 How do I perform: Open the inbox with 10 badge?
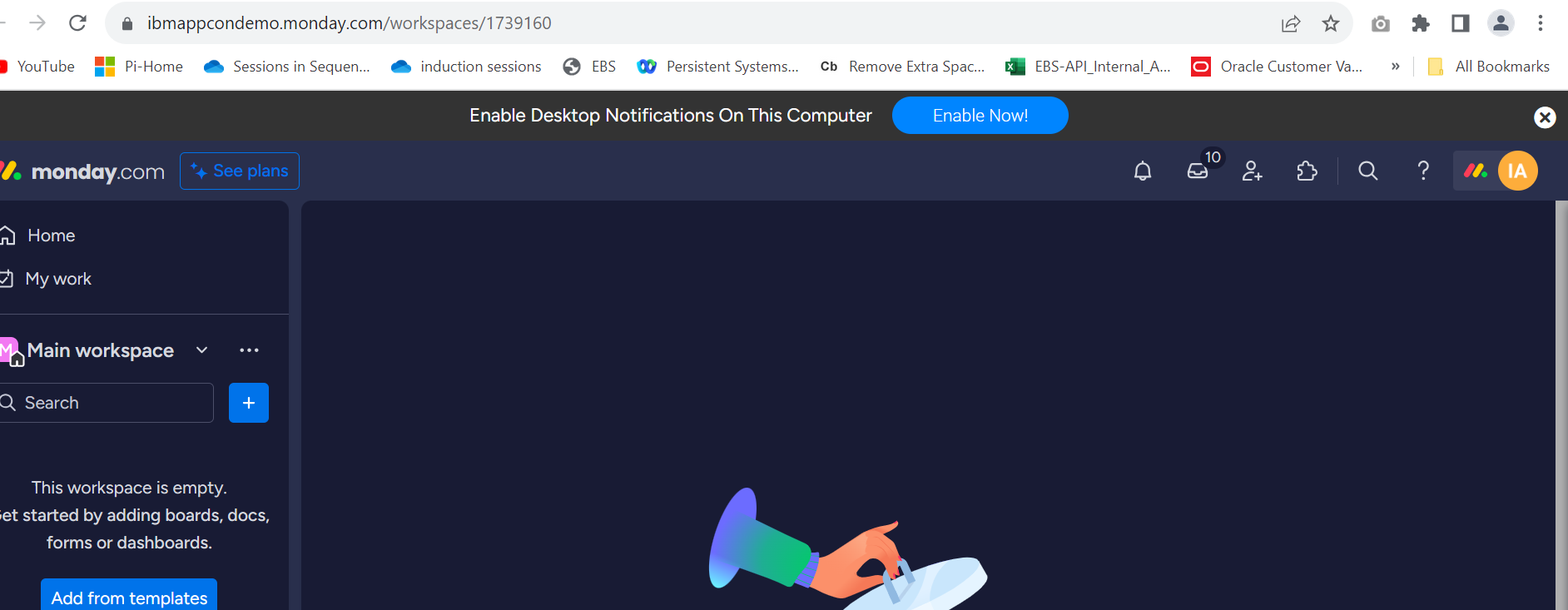point(1198,171)
